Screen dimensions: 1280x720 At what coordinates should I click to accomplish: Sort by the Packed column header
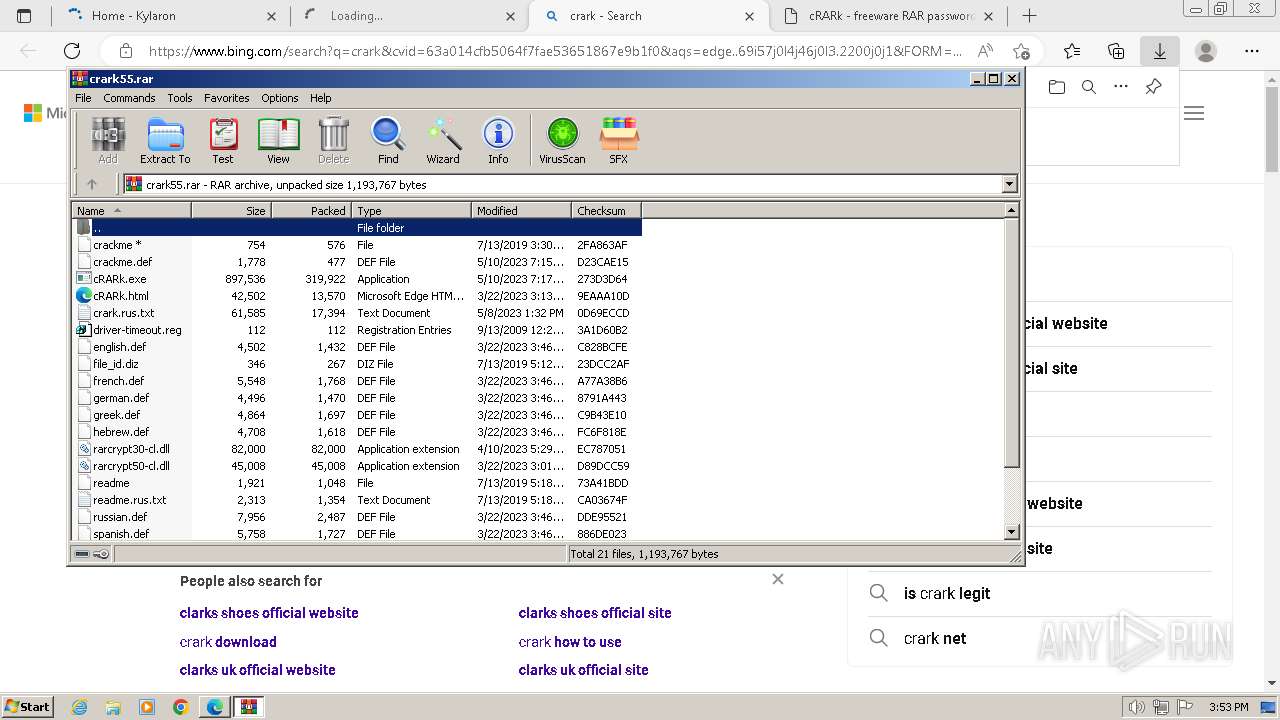311,210
